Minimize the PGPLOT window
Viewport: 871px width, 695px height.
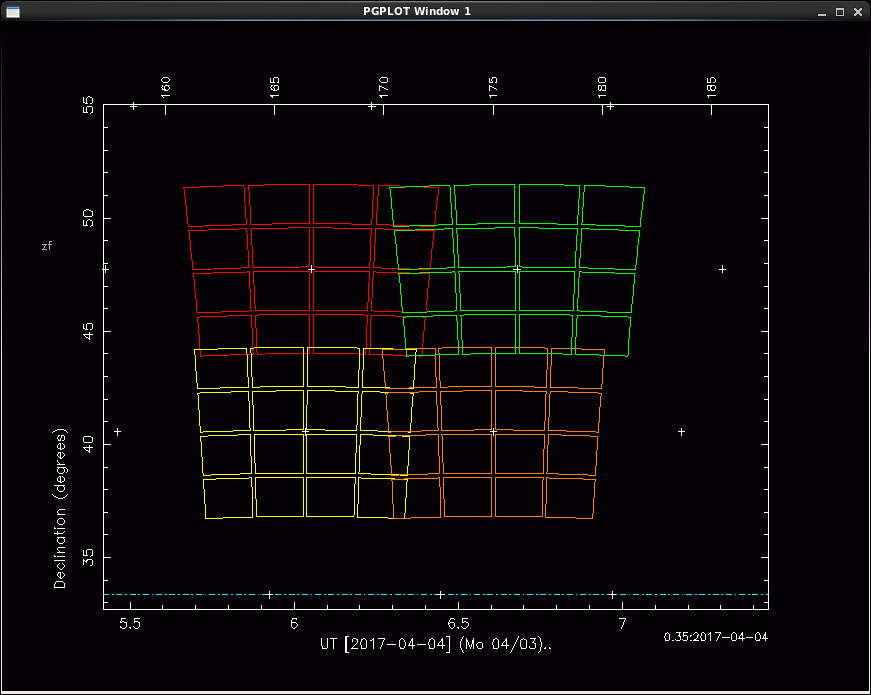click(x=822, y=12)
